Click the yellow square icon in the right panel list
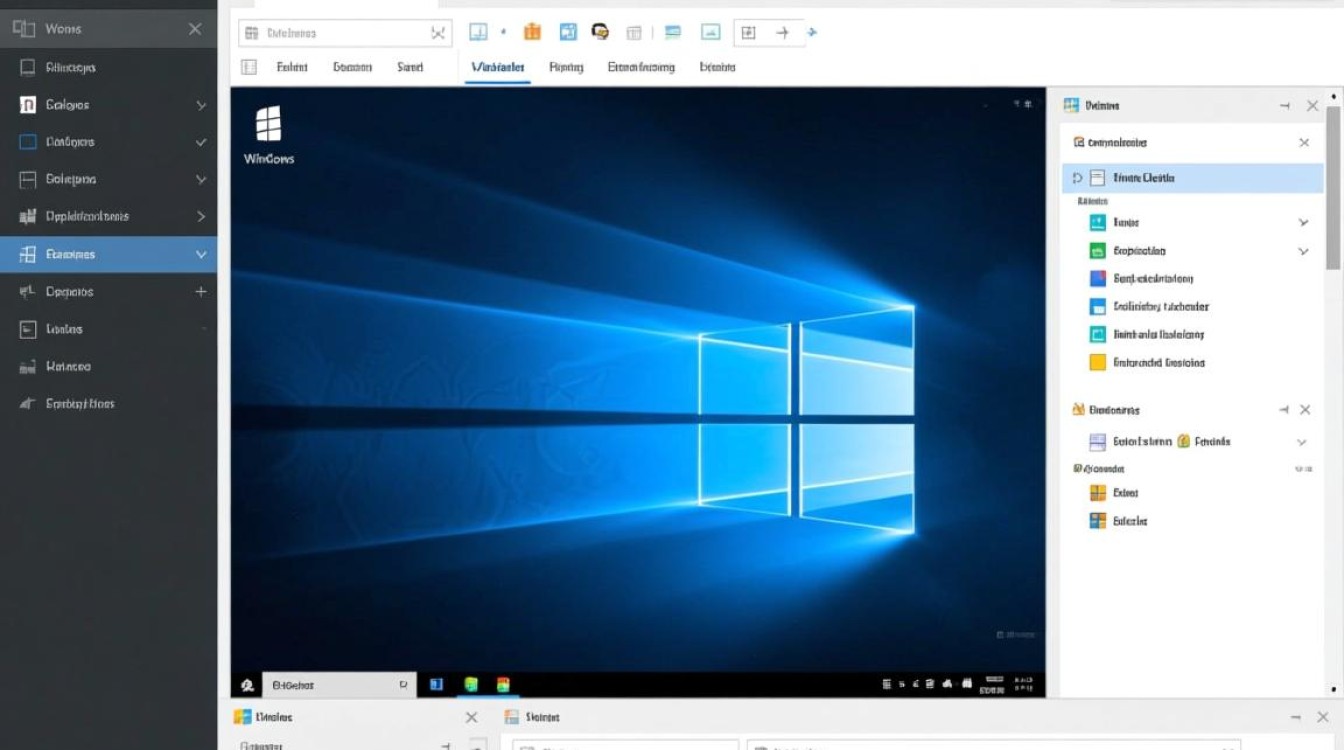This screenshot has height=750, width=1344. pos(1097,363)
